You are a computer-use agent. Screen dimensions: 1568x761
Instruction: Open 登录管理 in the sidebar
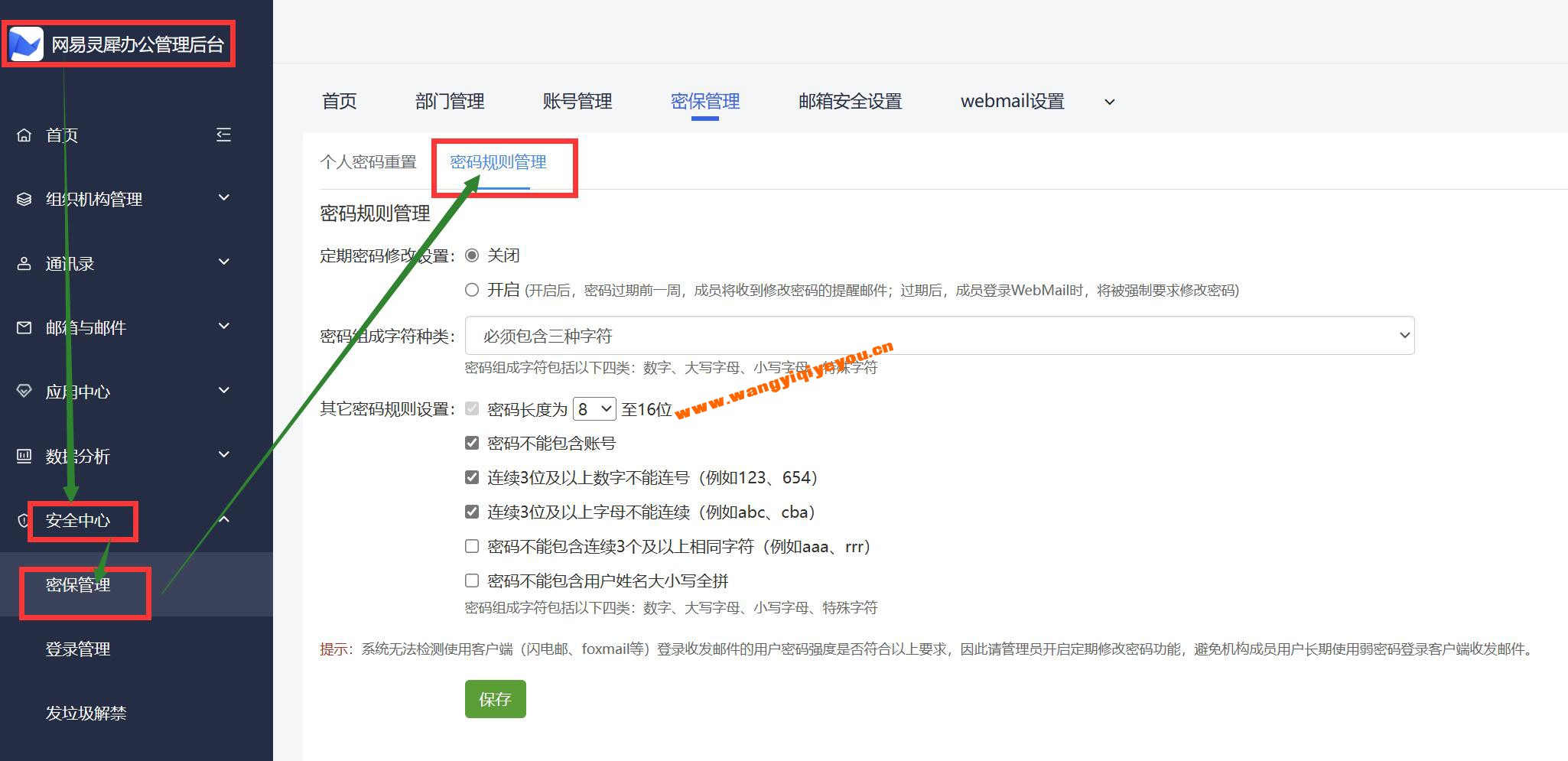click(x=78, y=649)
